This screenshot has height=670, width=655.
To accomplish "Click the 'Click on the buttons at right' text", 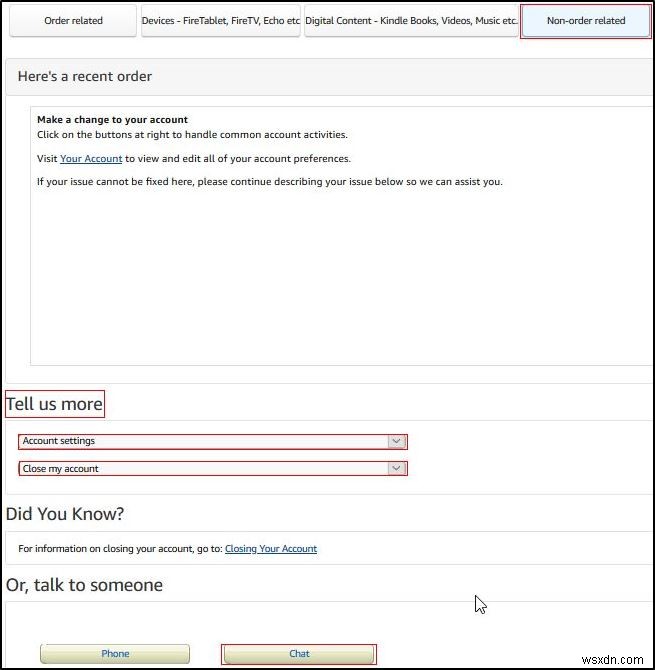I will pyautogui.click(x=192, y=134).
